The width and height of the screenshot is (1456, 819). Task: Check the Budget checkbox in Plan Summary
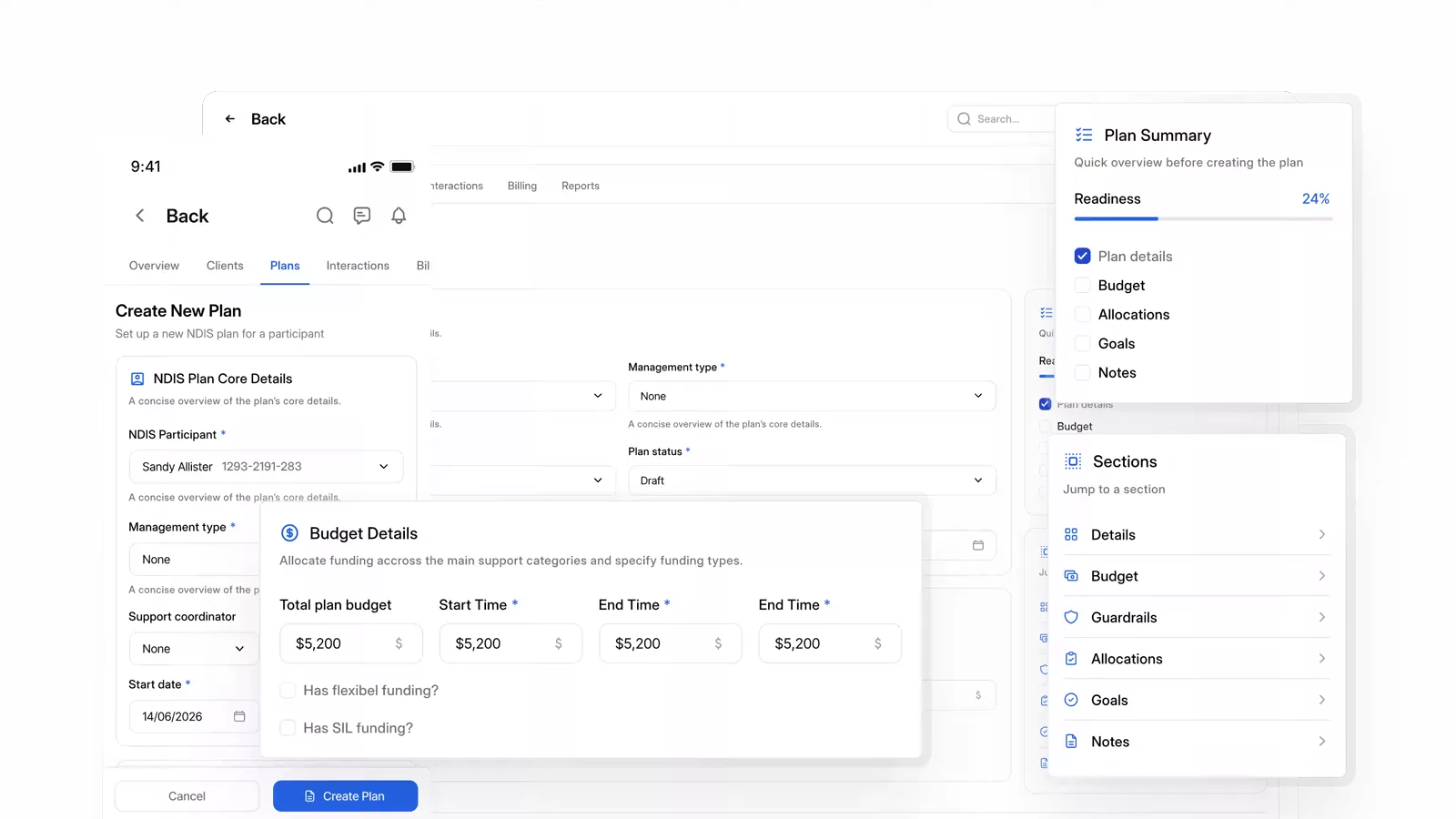tap(1082, 285)
